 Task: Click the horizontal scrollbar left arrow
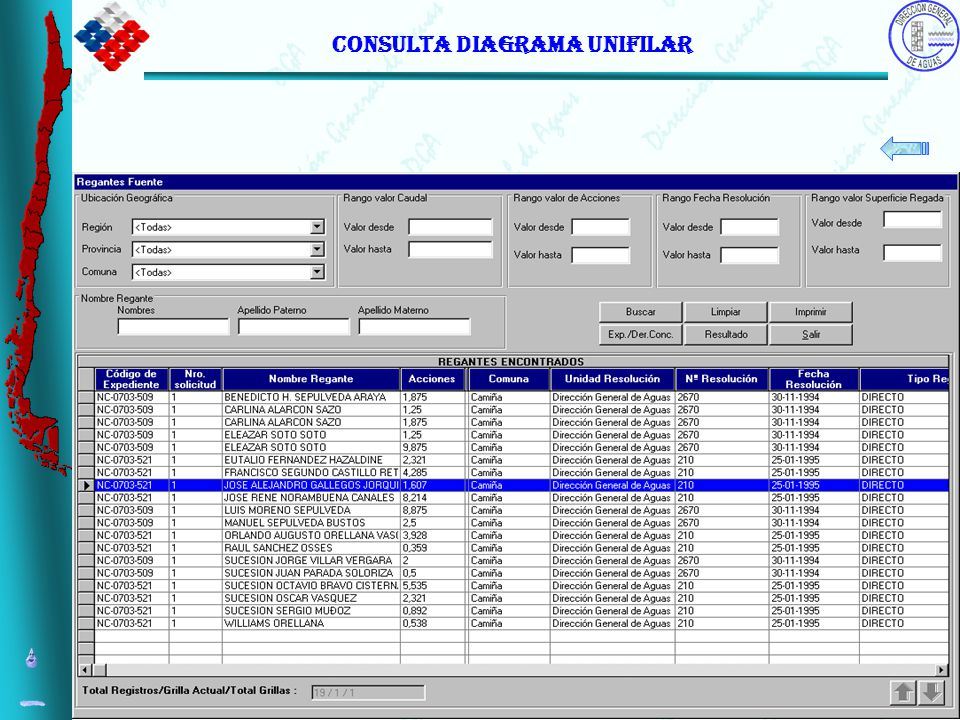[85, 670]
